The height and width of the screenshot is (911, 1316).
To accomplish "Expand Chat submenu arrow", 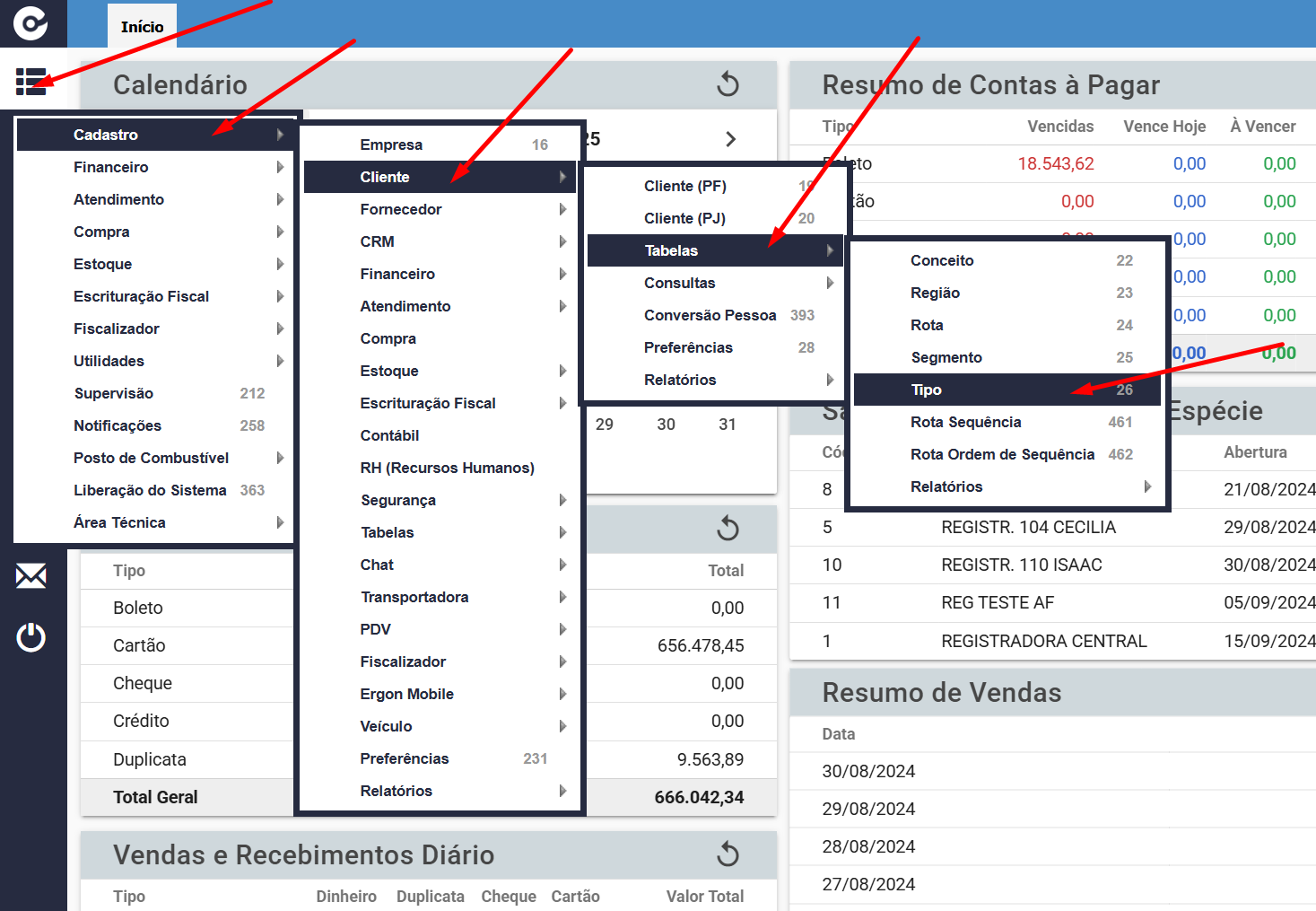I will click(562, 565).
